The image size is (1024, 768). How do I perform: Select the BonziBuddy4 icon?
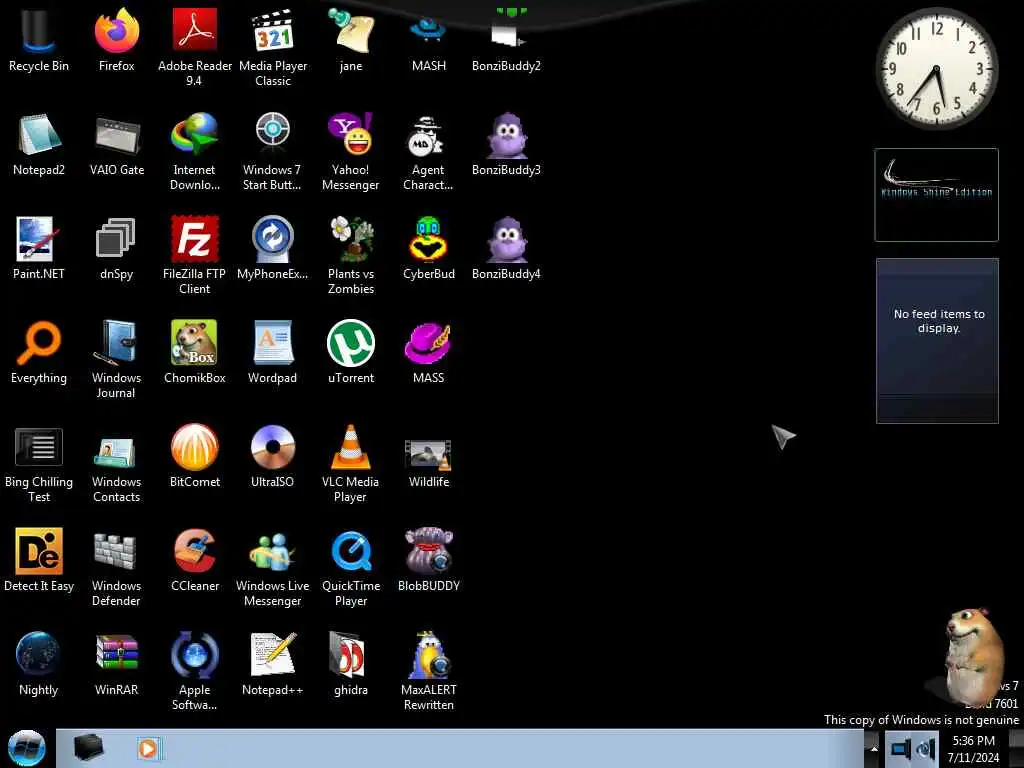[x=506, y=248]
